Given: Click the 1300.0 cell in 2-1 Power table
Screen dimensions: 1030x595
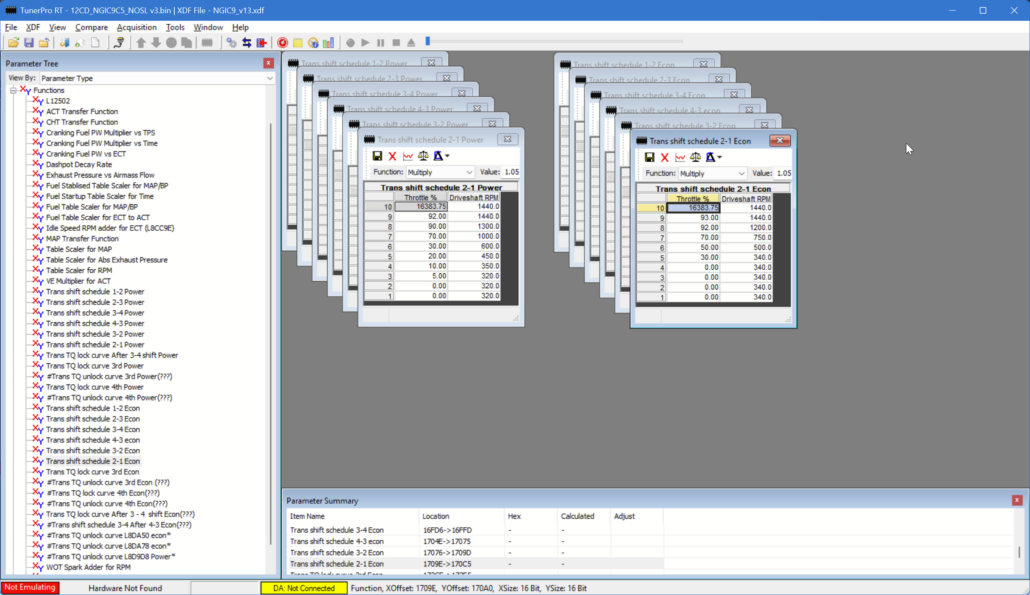Looking at the screenshot, I should click(x=474, y=226).
